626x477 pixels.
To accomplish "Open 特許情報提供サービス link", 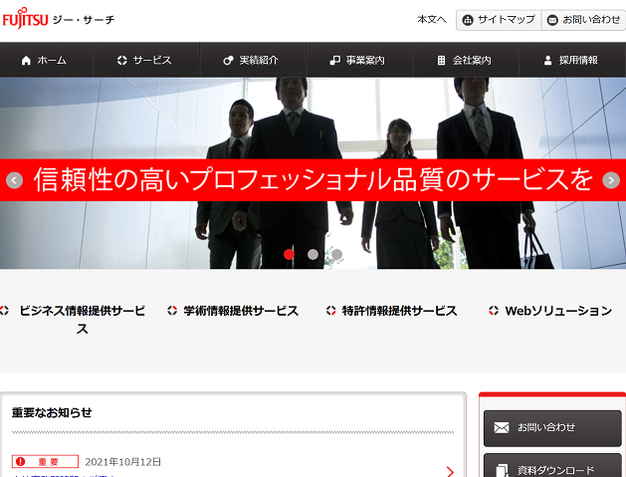I will (399, 311).
